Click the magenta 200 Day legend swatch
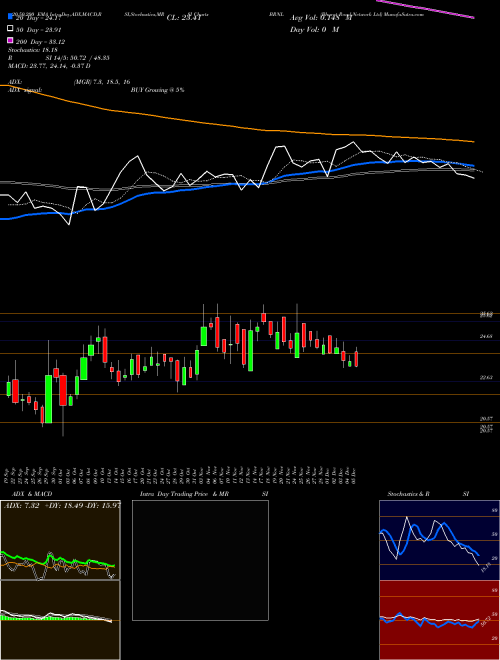 click(x=10, y=40)
